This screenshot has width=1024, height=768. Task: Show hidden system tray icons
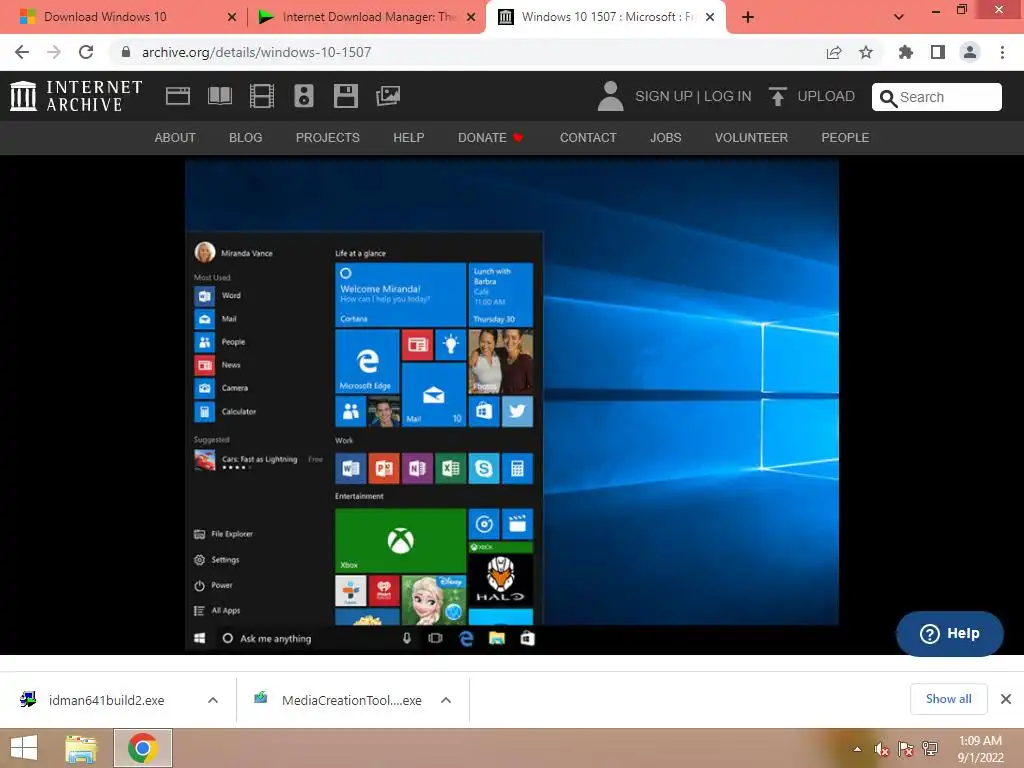pyautogui.click(x=857, y=749)
